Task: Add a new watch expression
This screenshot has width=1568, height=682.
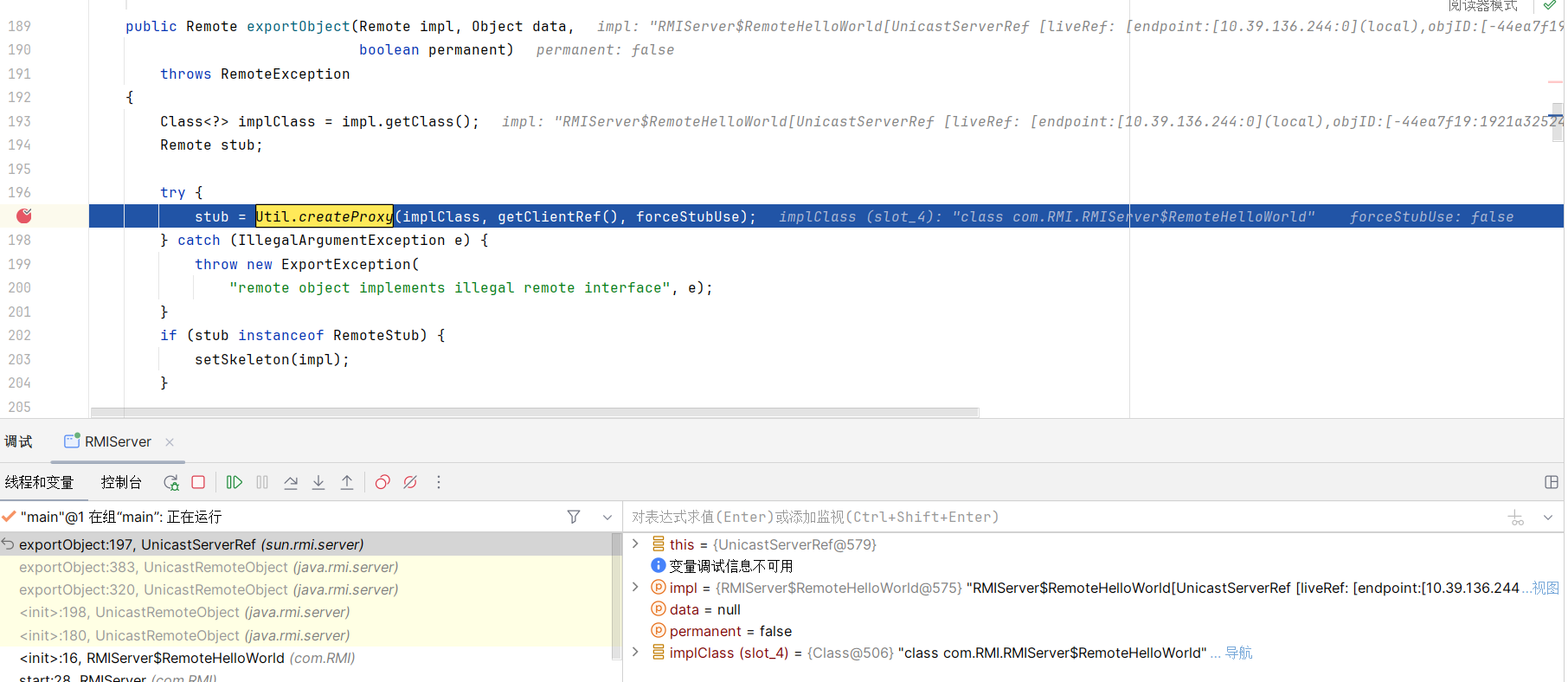Action: pyautogui.click(x=1516, y=518)
